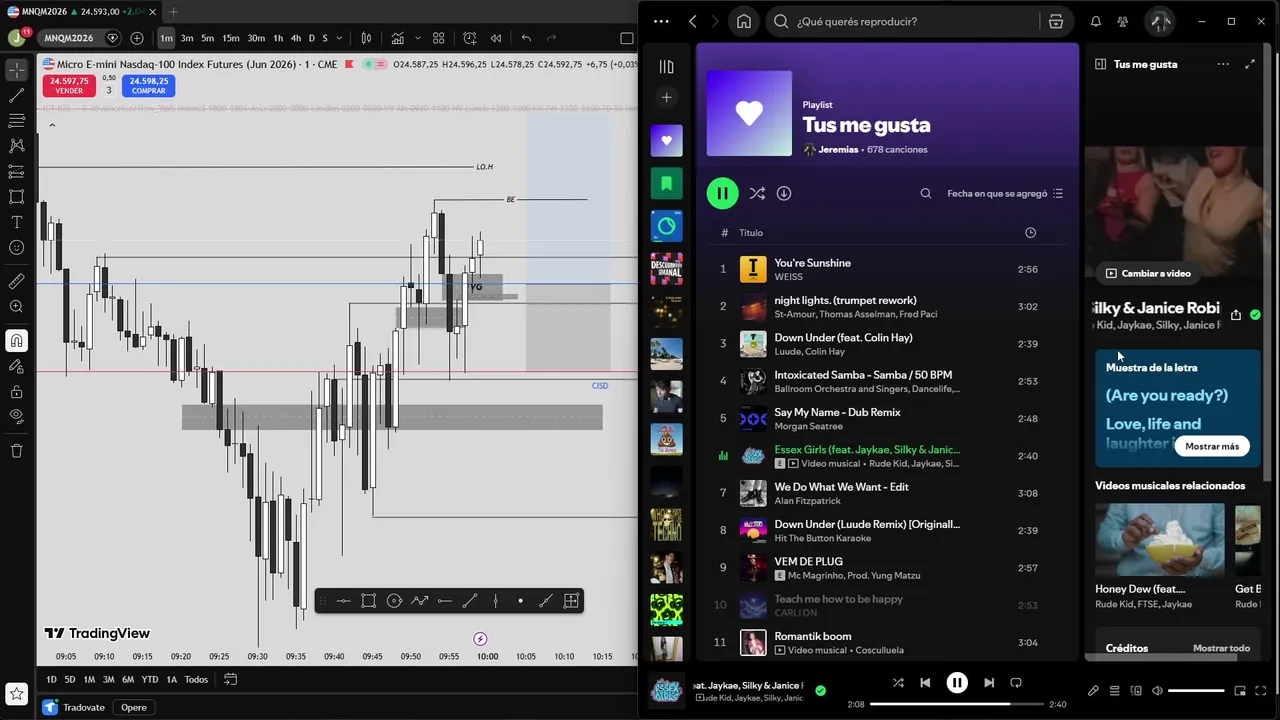Switch to the 15m timeframe
Image resolution: width=1280 pixels, height=720 pixels.
pos(230,38)
